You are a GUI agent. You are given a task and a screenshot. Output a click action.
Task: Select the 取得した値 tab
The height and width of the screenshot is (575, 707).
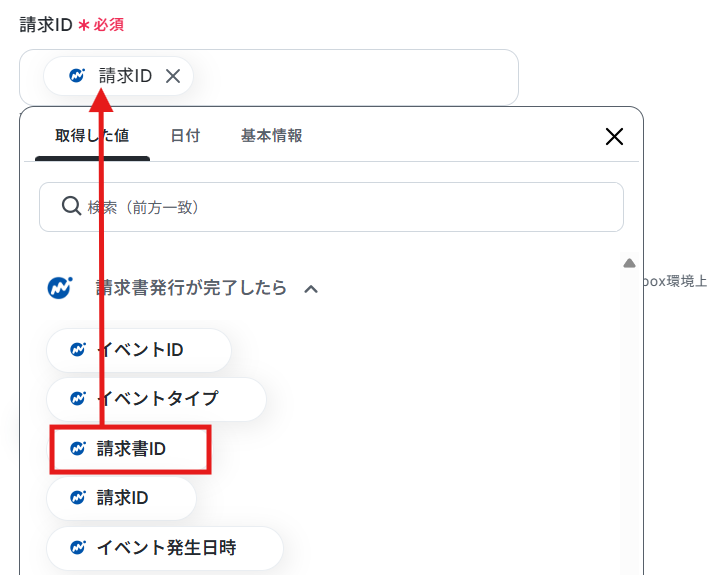point(92,136)
